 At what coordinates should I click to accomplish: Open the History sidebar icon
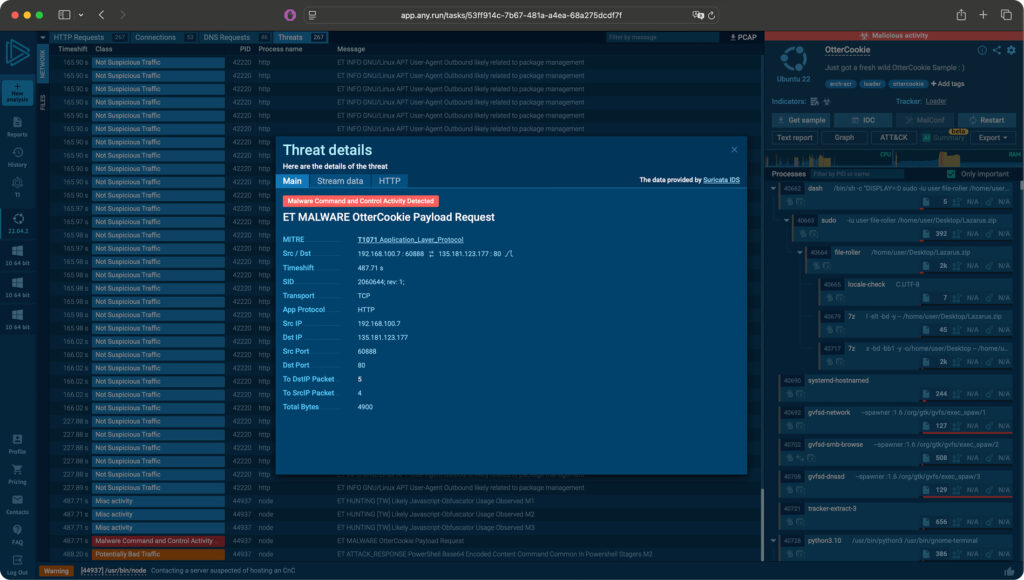pyautogui.click(x=17, y=157)
